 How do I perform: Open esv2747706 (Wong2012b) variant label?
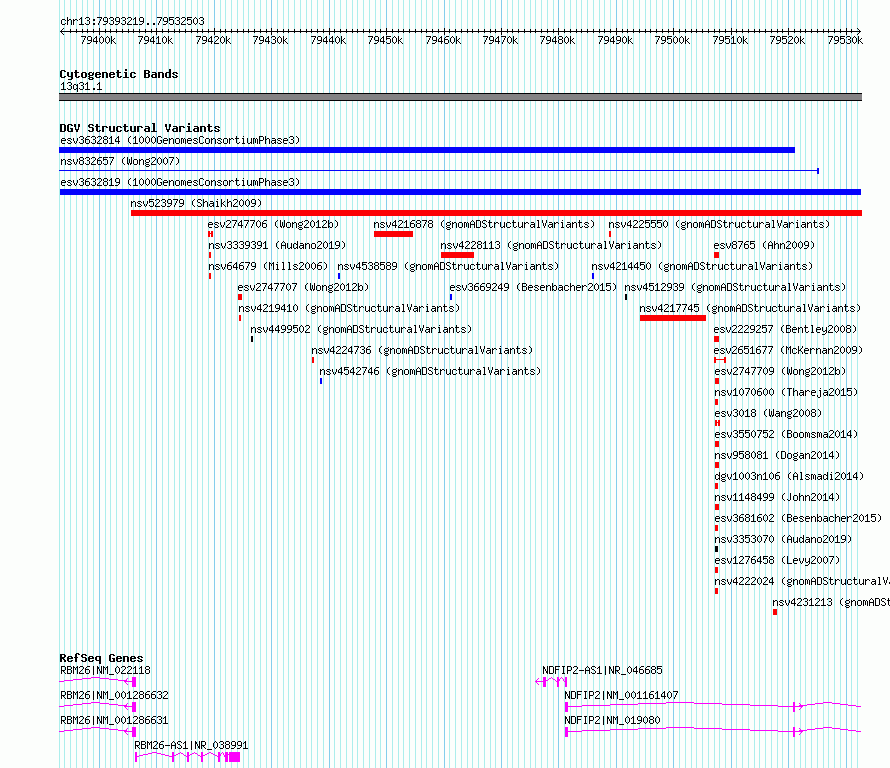(x=273, y=224)
